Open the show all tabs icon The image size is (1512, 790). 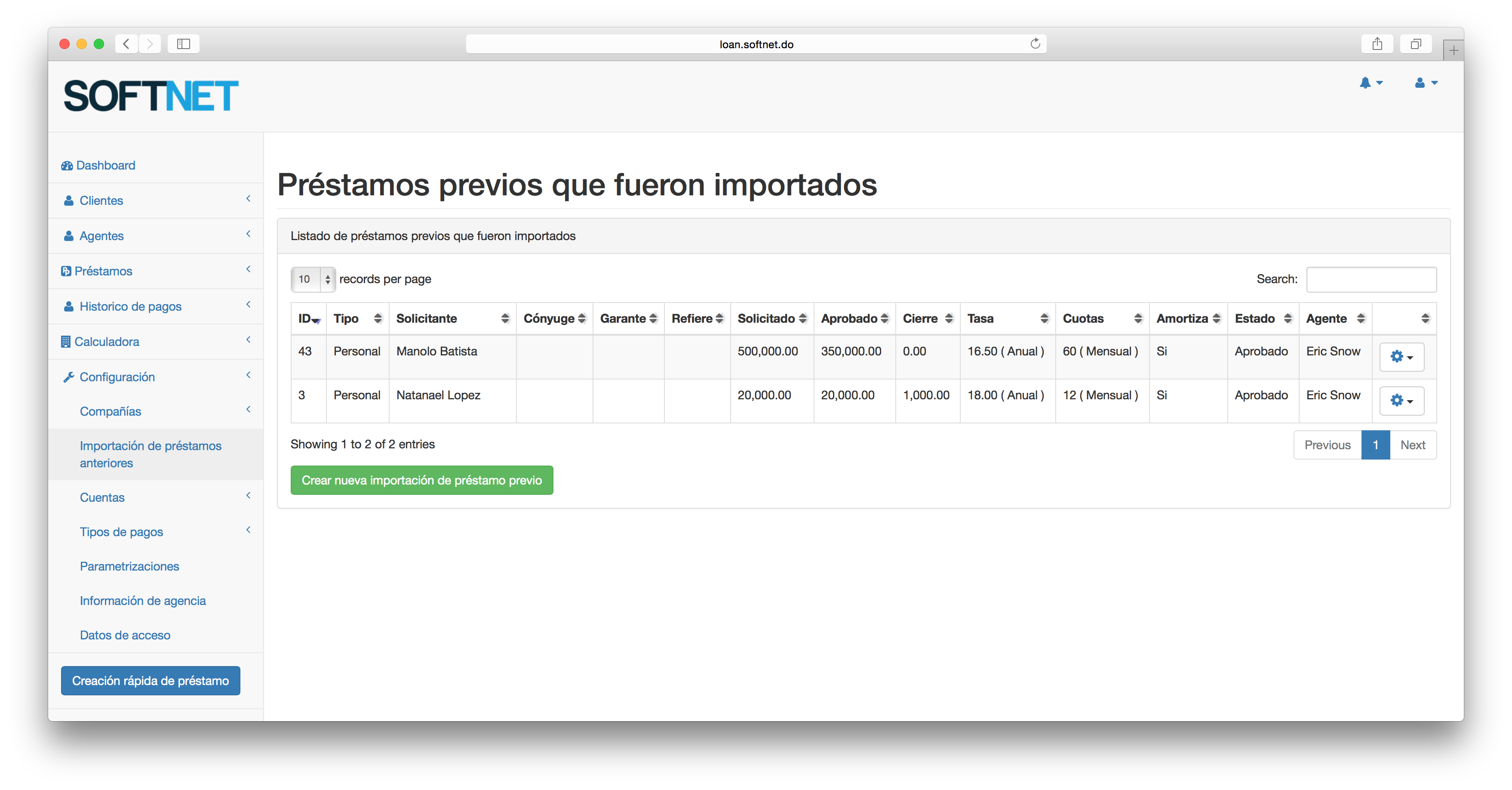tap(1416, 44)
